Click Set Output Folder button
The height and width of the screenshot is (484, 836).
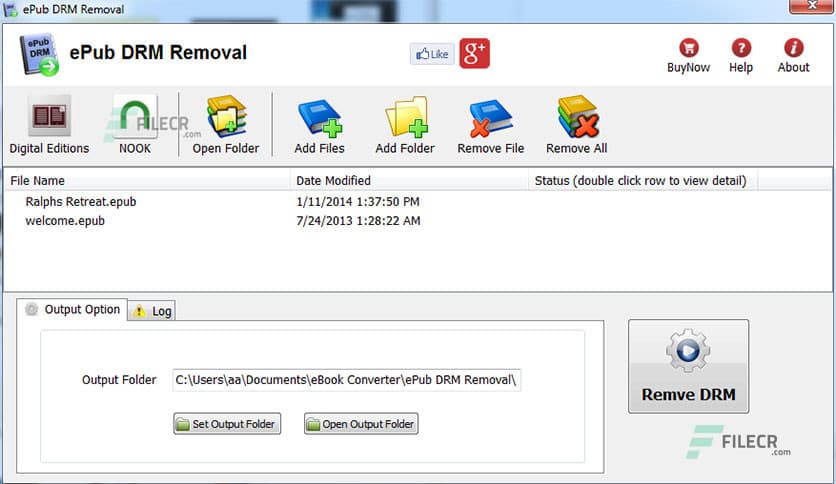click(227, 424)
